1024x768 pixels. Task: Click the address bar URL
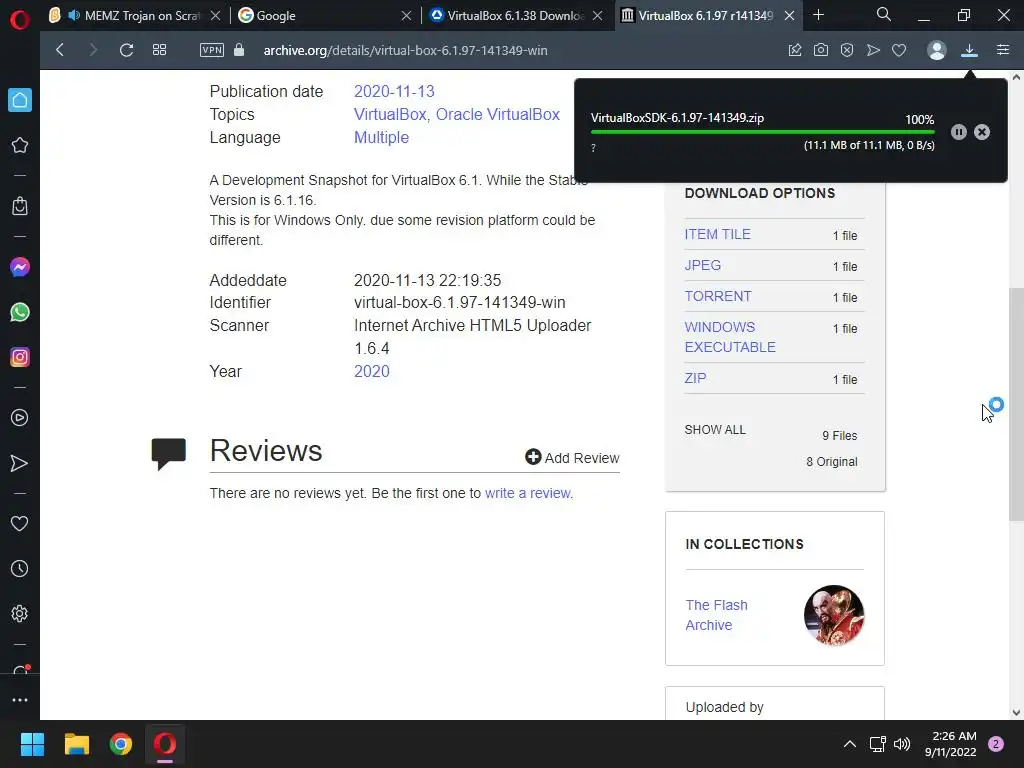pyautogui.click(x=406, y=50)
